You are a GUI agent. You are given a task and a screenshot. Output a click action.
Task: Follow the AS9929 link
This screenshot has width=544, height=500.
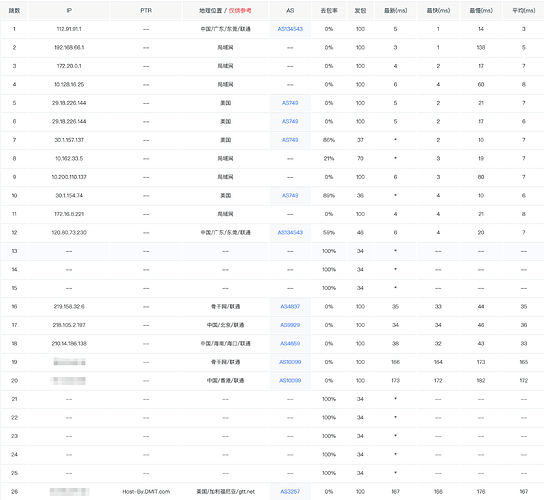pos(290,325)
